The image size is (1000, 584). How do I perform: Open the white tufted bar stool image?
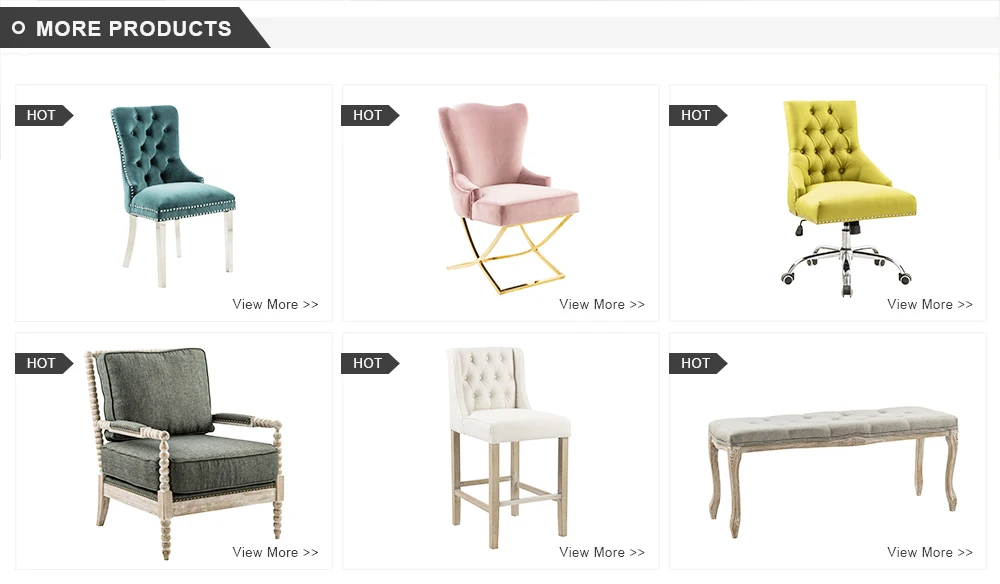508,447
